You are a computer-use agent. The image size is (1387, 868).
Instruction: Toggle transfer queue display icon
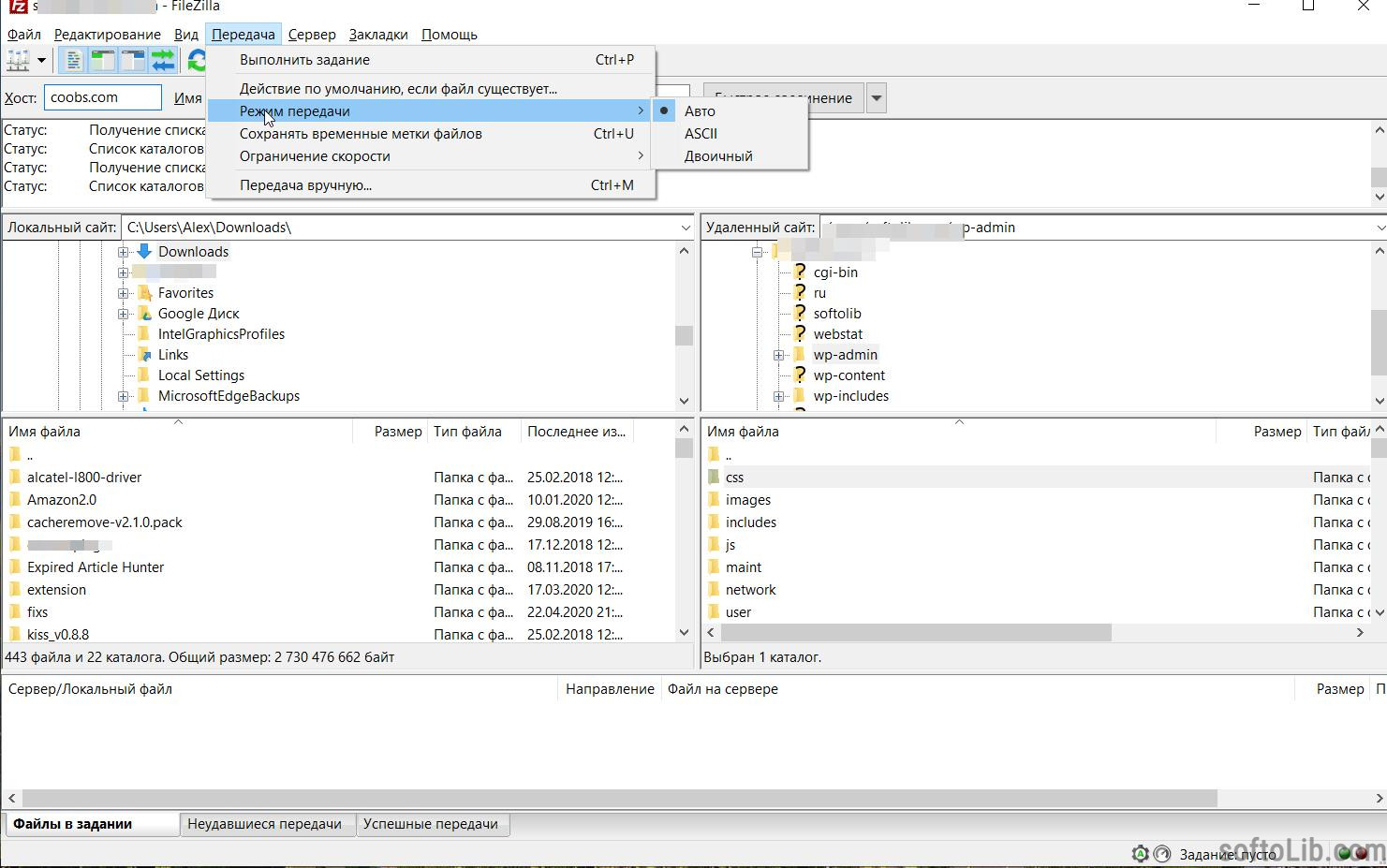(163, 61)
